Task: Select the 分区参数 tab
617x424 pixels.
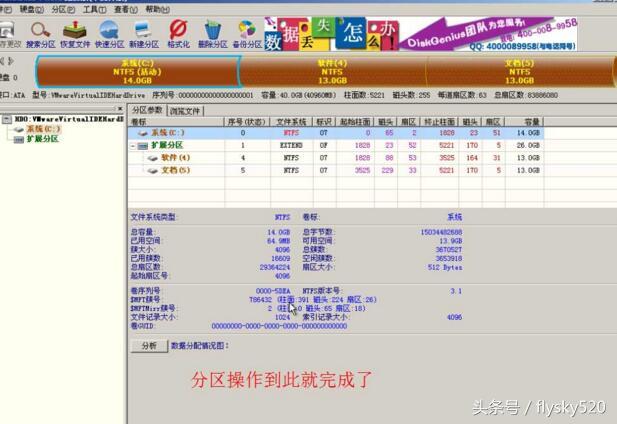Action: (147, 110)
